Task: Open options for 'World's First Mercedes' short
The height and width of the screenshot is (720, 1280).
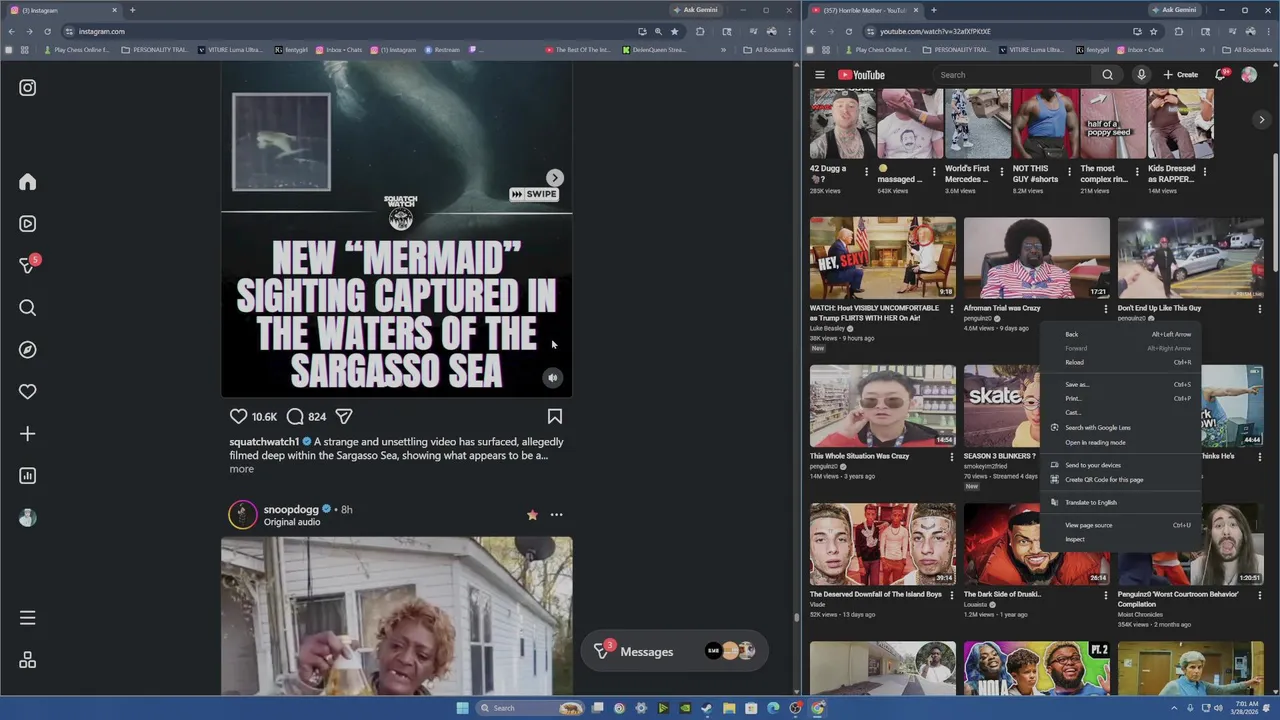Action: pyautogui.click(x=1001, y=172)
